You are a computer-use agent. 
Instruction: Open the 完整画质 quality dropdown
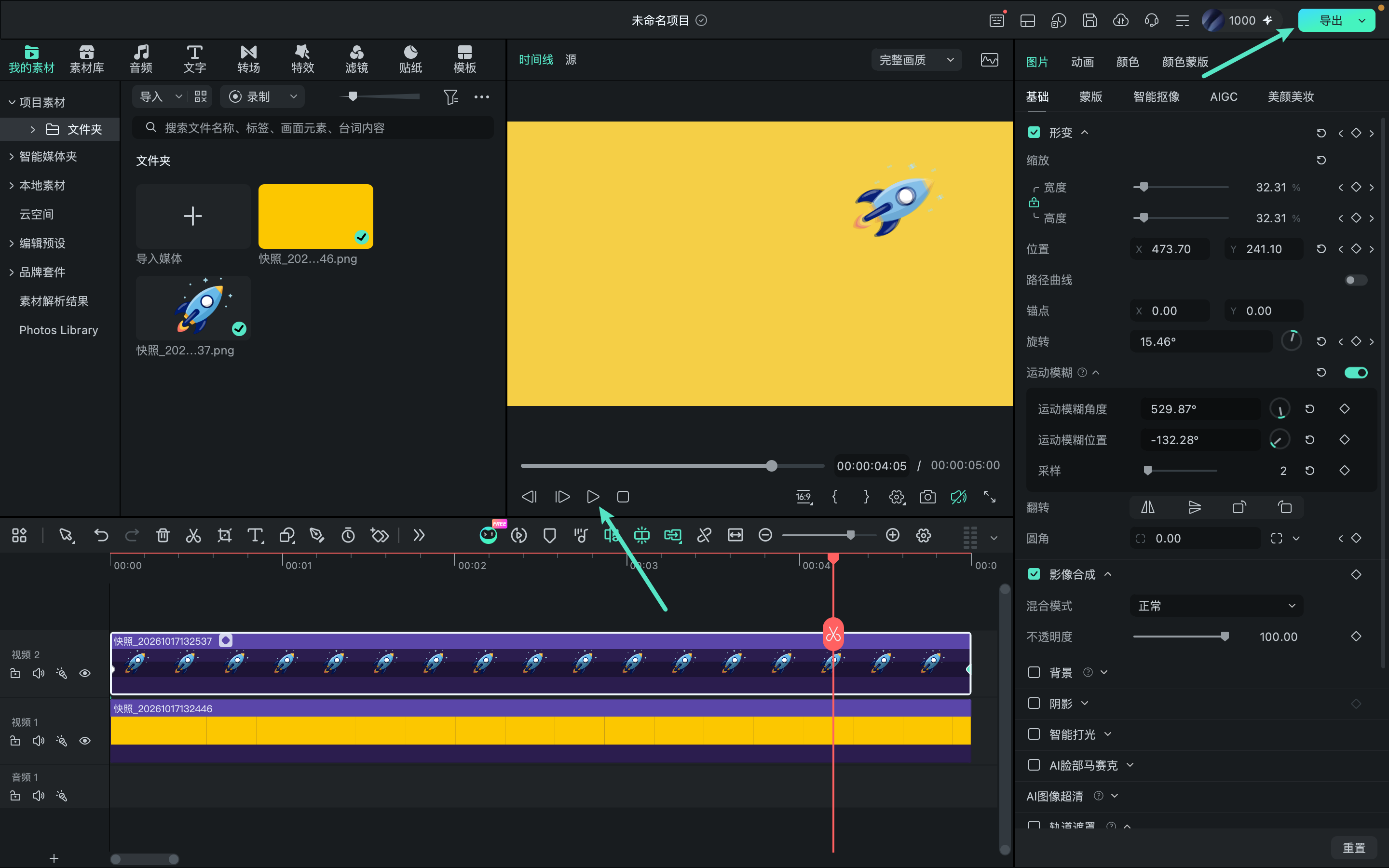tap(916, 60)
